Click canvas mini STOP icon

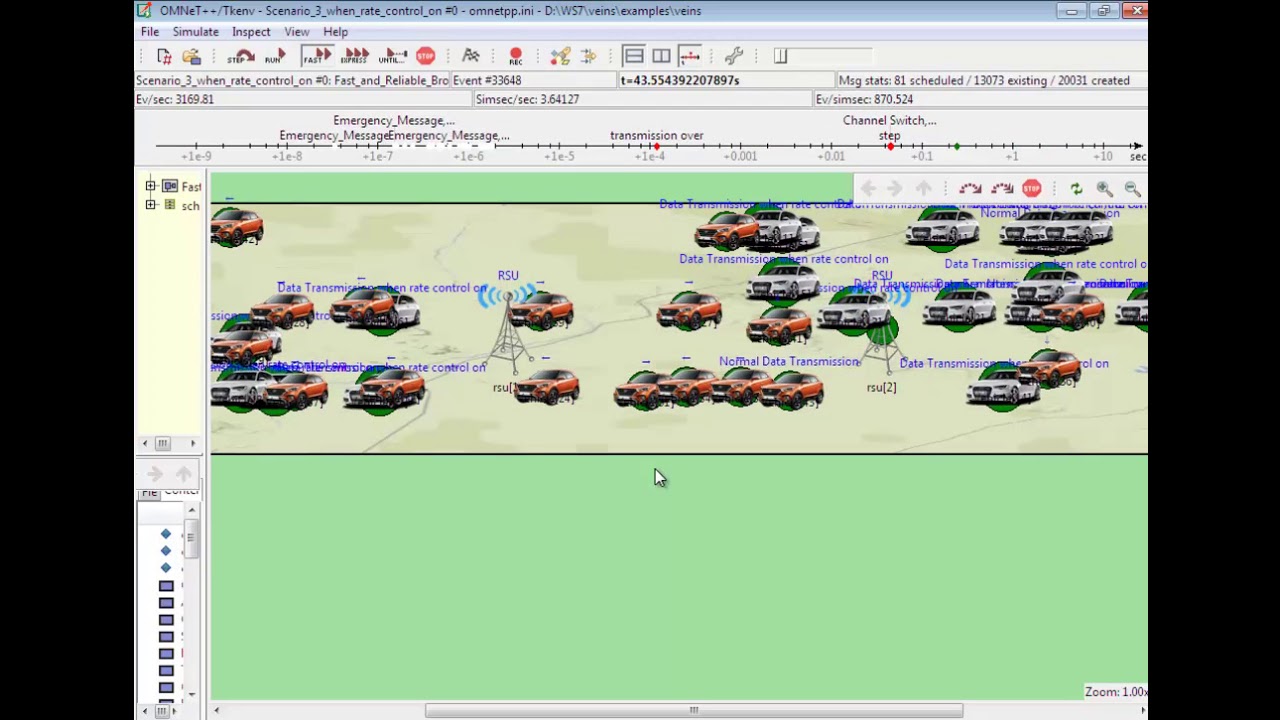pos(1032,188)
